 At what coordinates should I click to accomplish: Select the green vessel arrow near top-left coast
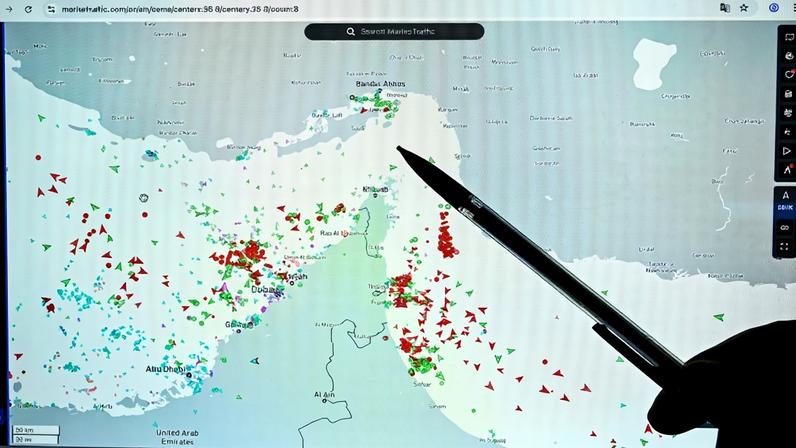point(41,118)
